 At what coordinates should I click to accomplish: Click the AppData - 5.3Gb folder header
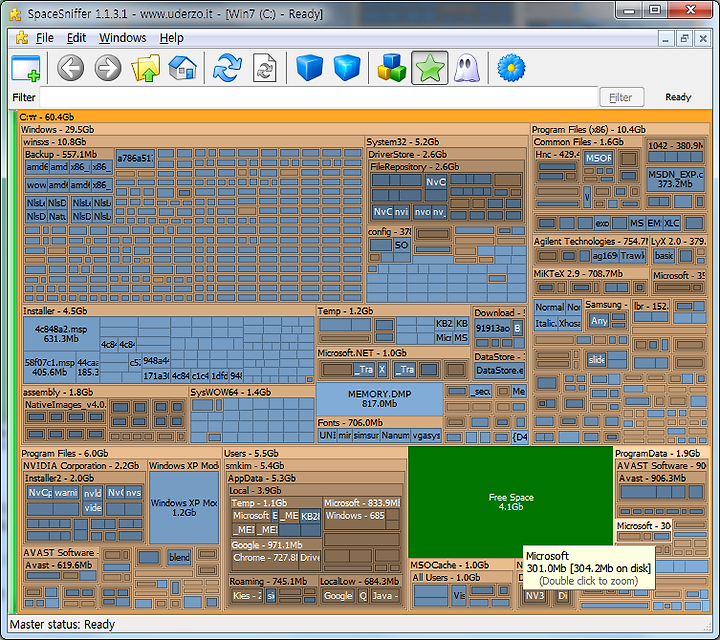coord(315,478)
